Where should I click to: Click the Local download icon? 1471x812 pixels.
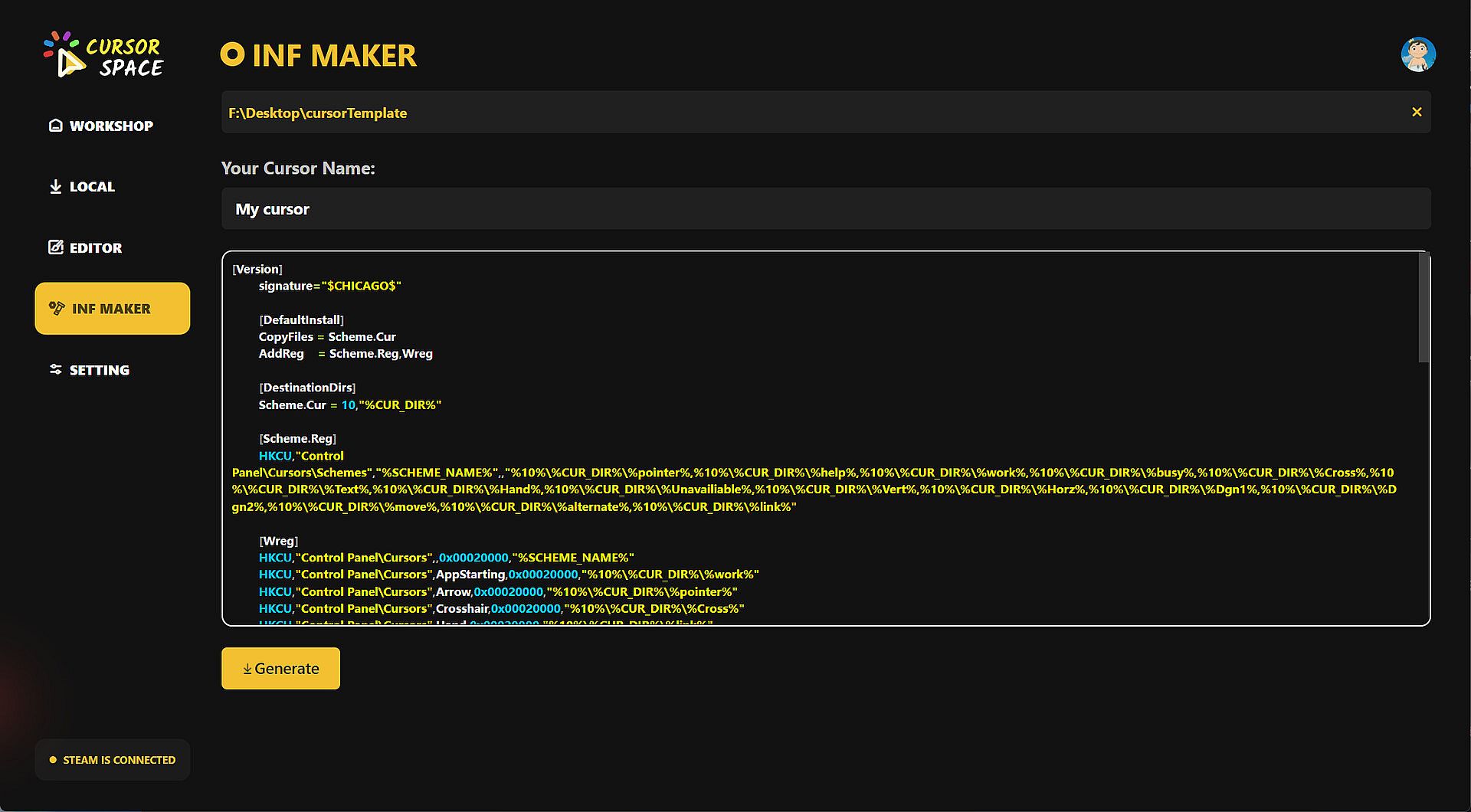click(x=55, y=187)
